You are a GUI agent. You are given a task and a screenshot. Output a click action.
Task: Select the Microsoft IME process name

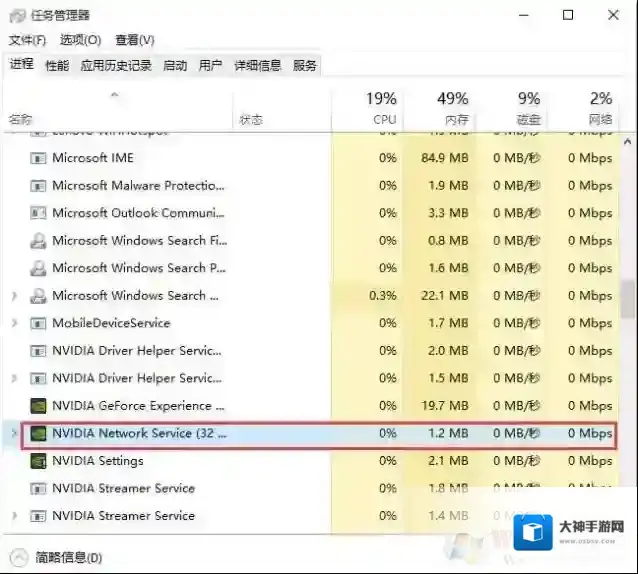93,158
